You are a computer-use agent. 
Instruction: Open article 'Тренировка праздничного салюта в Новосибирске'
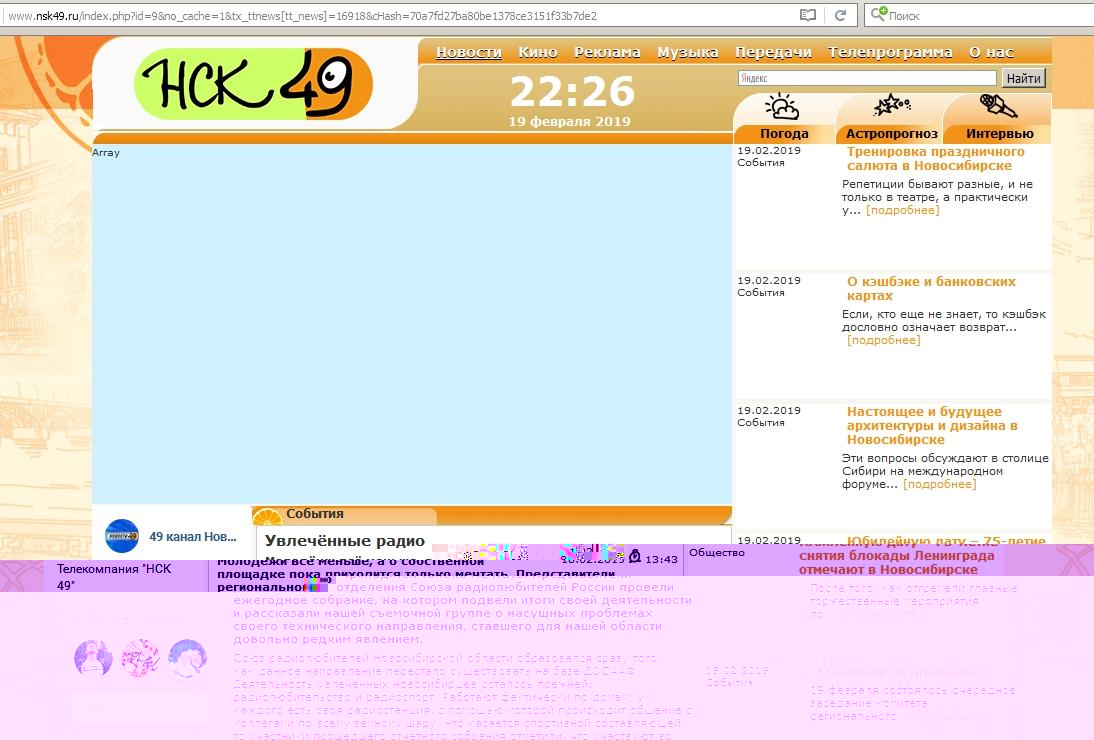929,159
